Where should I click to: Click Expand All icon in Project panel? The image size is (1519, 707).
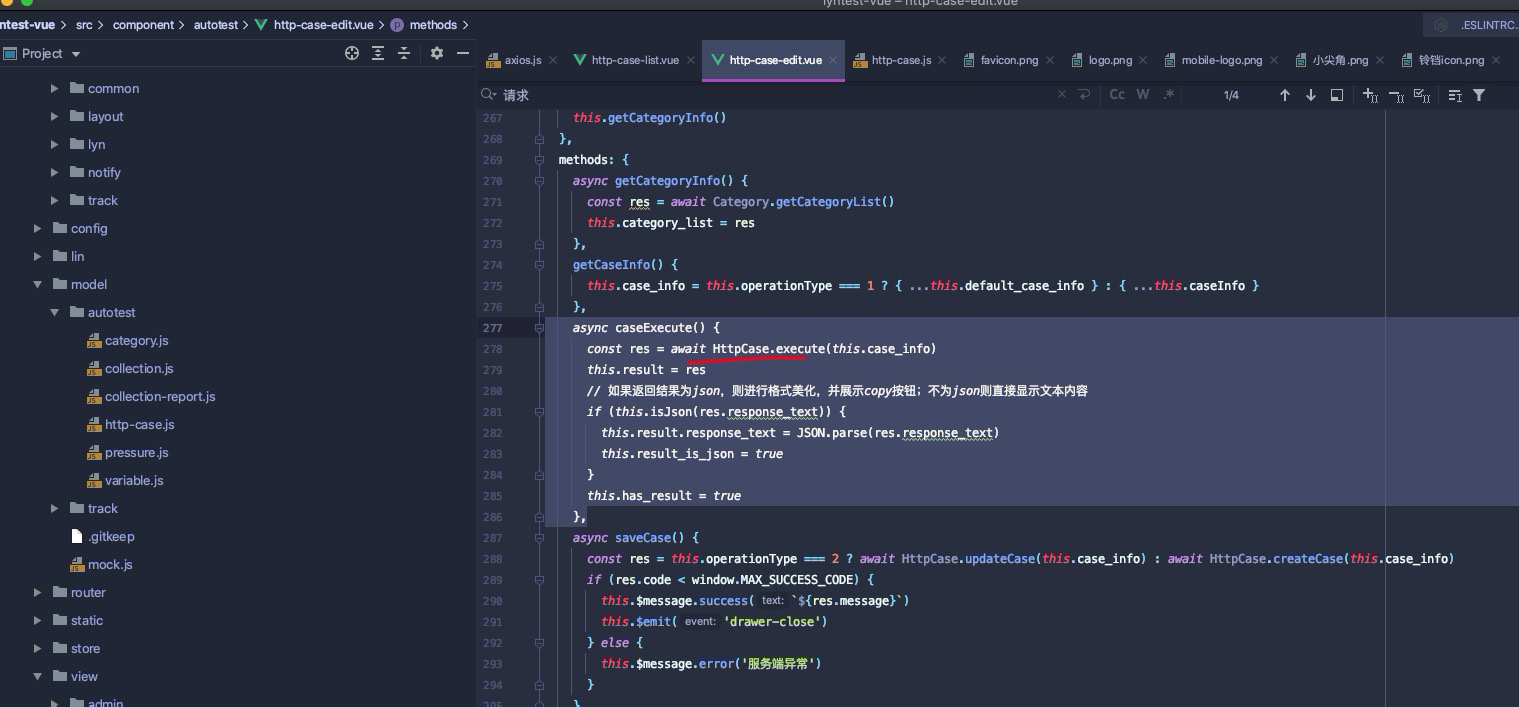[x=378, y=53]
